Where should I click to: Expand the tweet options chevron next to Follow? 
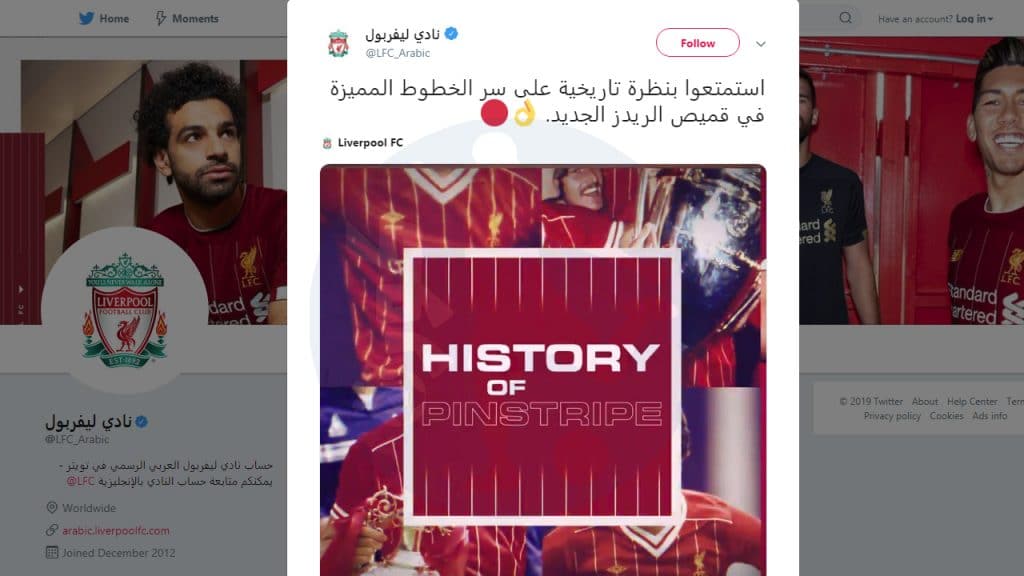761,44
